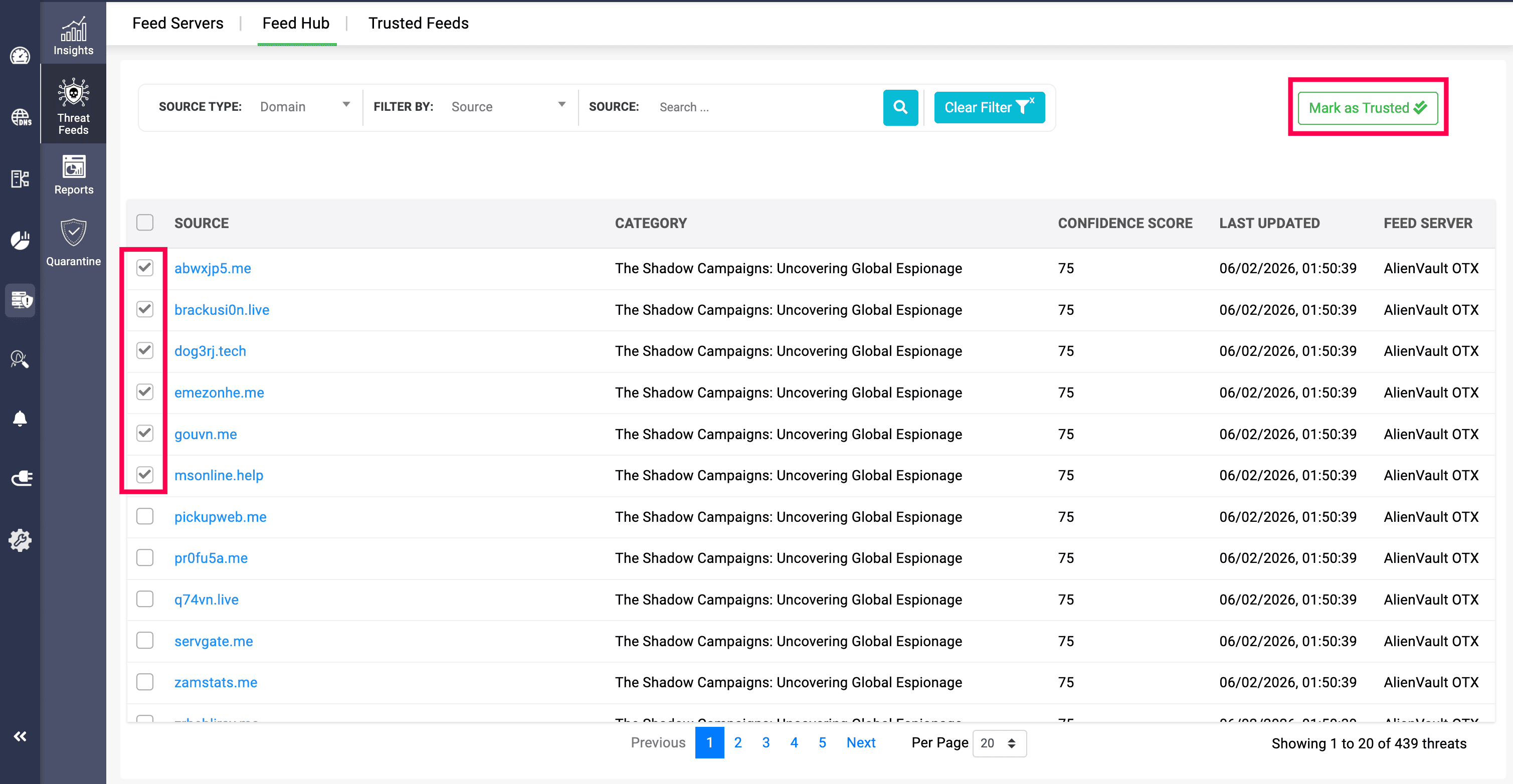This screenshot has height=784, width=1513.
Task: Switch to the Trusted Feeds tab
Action: pos(418,23)
